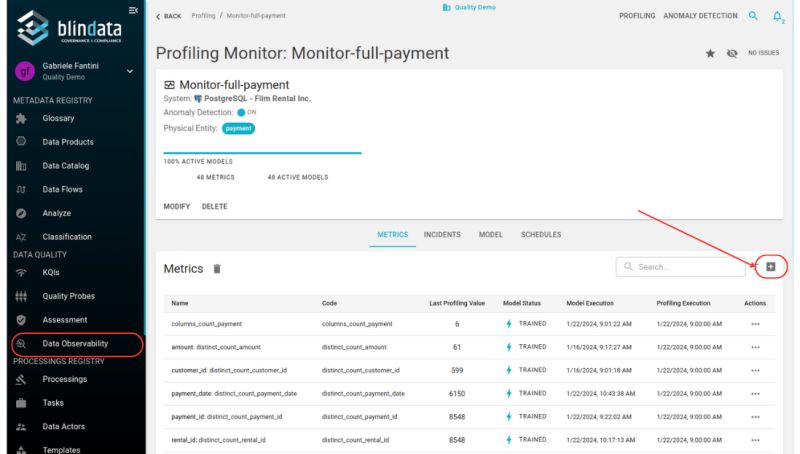Click the Model Status column header
The image size is (800, 454).
[521, 303]
